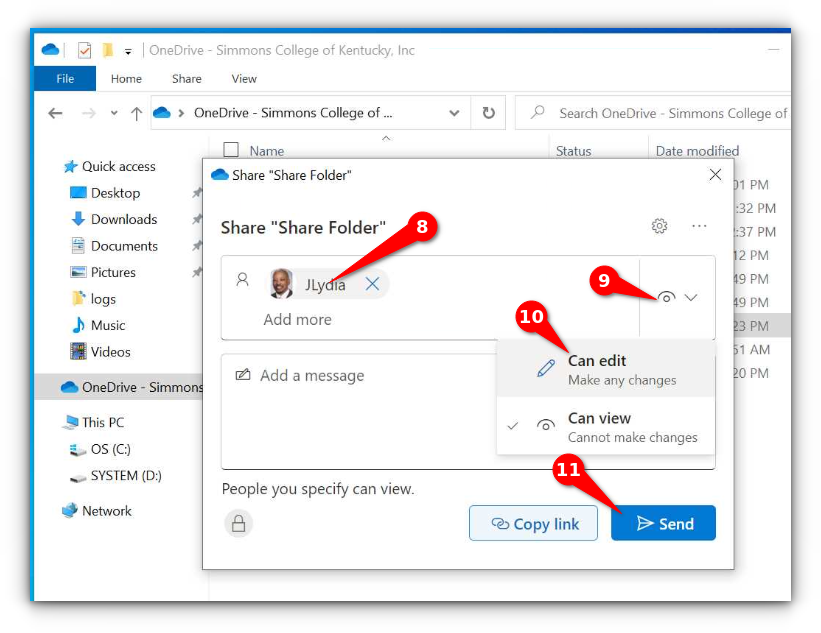Open Music in the navigation pane

click(98, 325)
